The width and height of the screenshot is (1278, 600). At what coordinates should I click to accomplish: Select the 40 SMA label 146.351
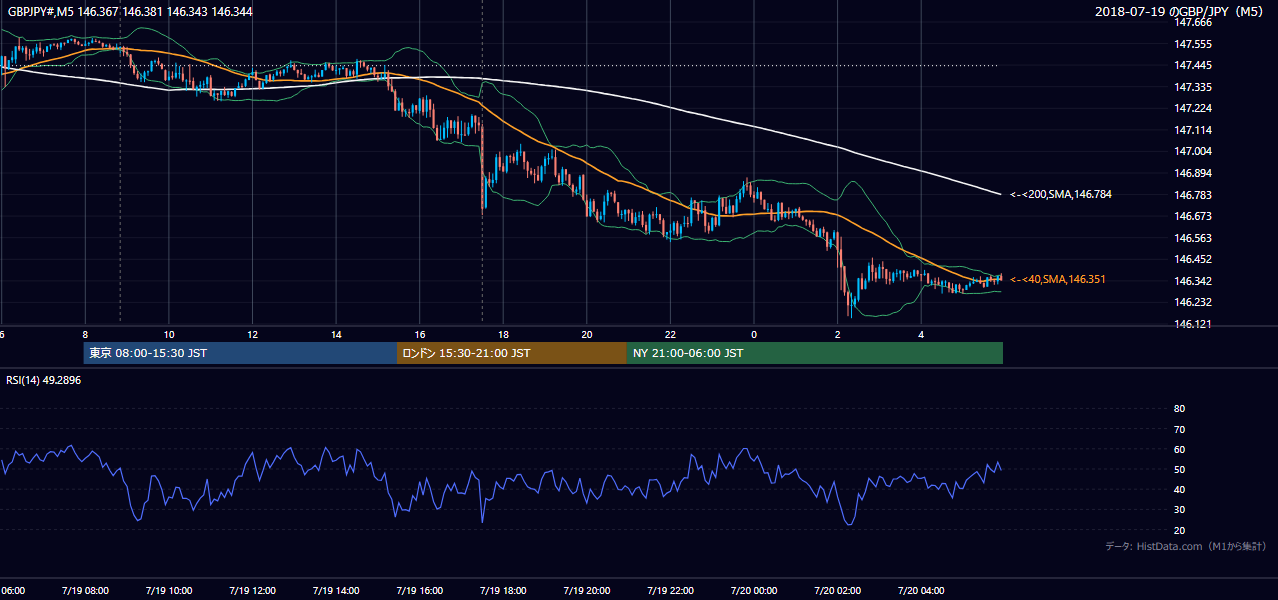point(1058,280)
